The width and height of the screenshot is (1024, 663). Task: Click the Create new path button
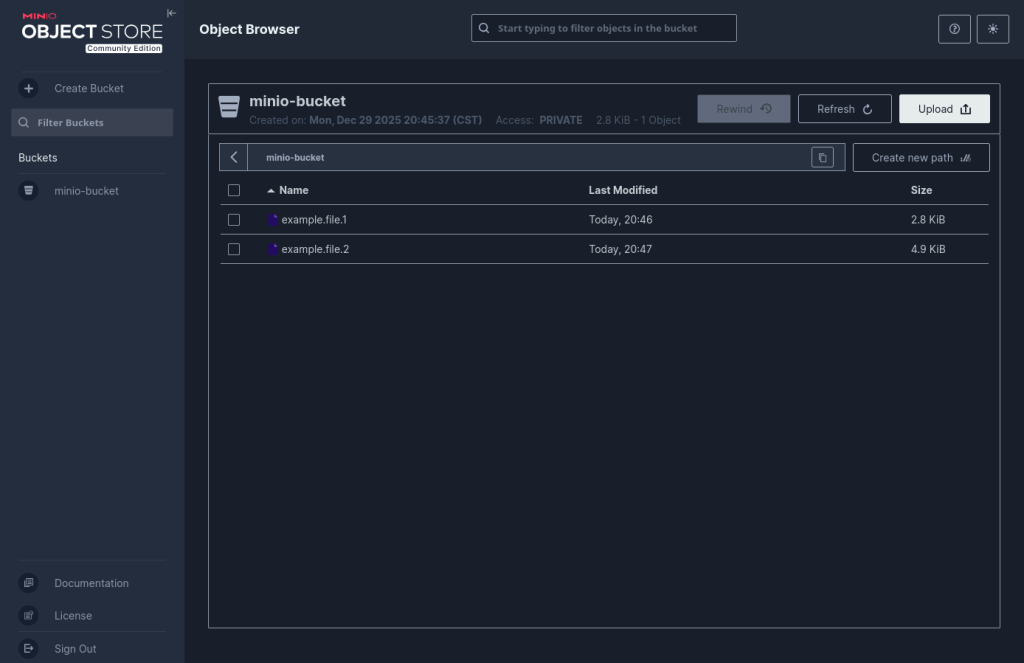920,158
